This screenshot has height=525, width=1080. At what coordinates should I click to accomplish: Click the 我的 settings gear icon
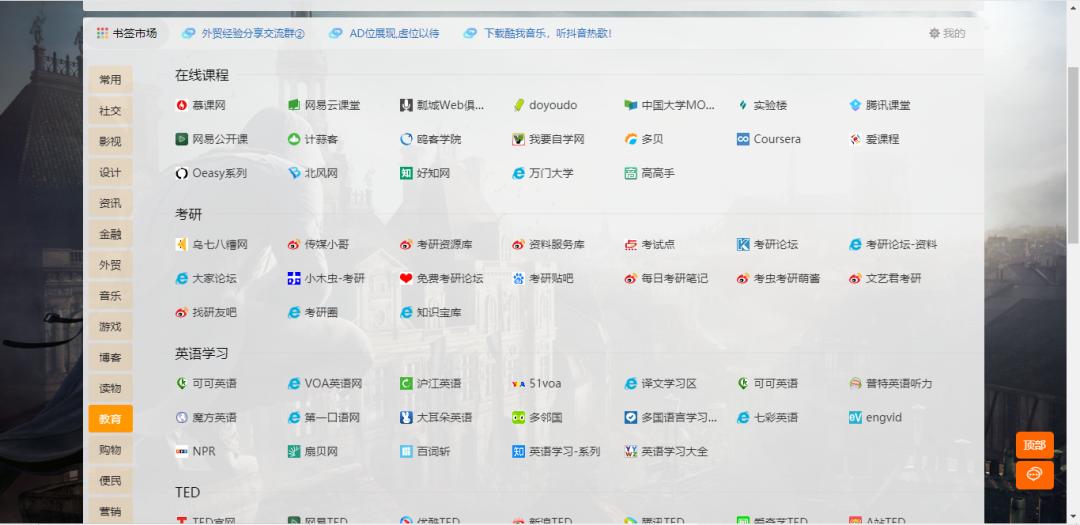(x=935, y=33)
